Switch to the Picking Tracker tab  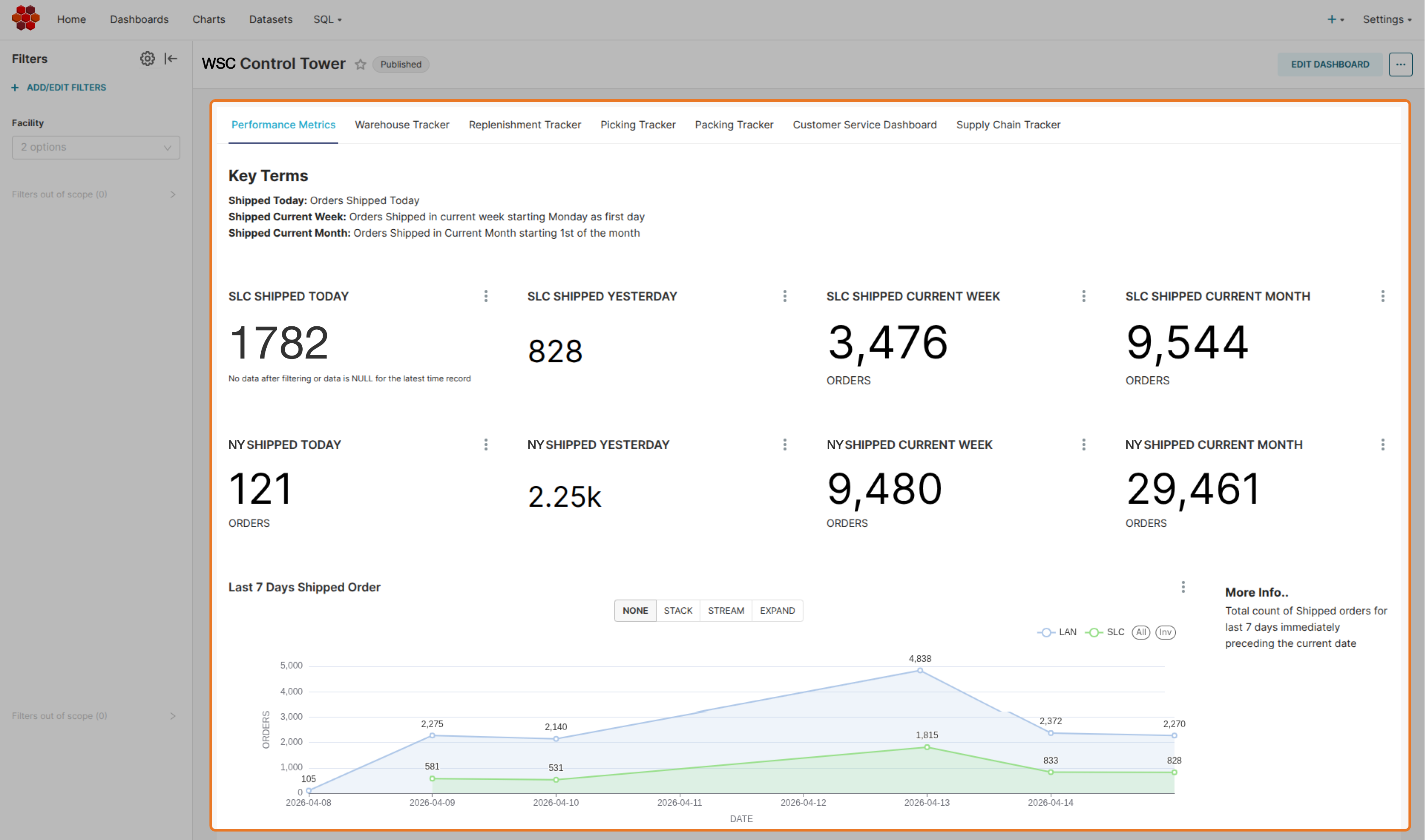[638, 125]
